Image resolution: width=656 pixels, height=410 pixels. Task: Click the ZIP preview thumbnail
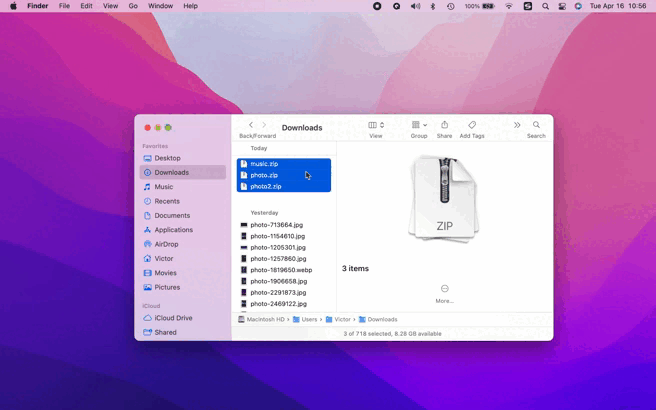[444, 198]
